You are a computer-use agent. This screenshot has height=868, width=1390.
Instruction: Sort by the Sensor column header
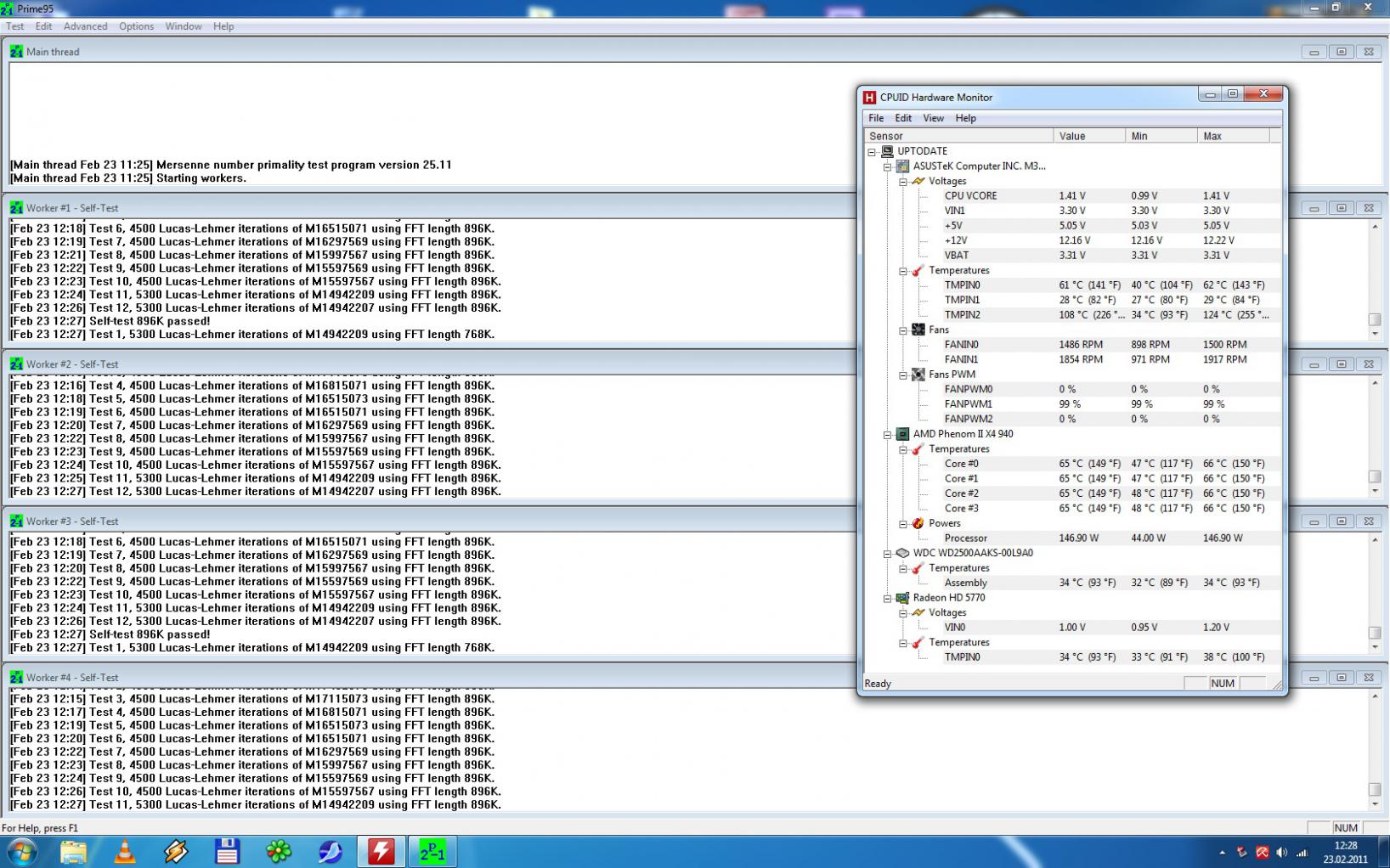958,136
